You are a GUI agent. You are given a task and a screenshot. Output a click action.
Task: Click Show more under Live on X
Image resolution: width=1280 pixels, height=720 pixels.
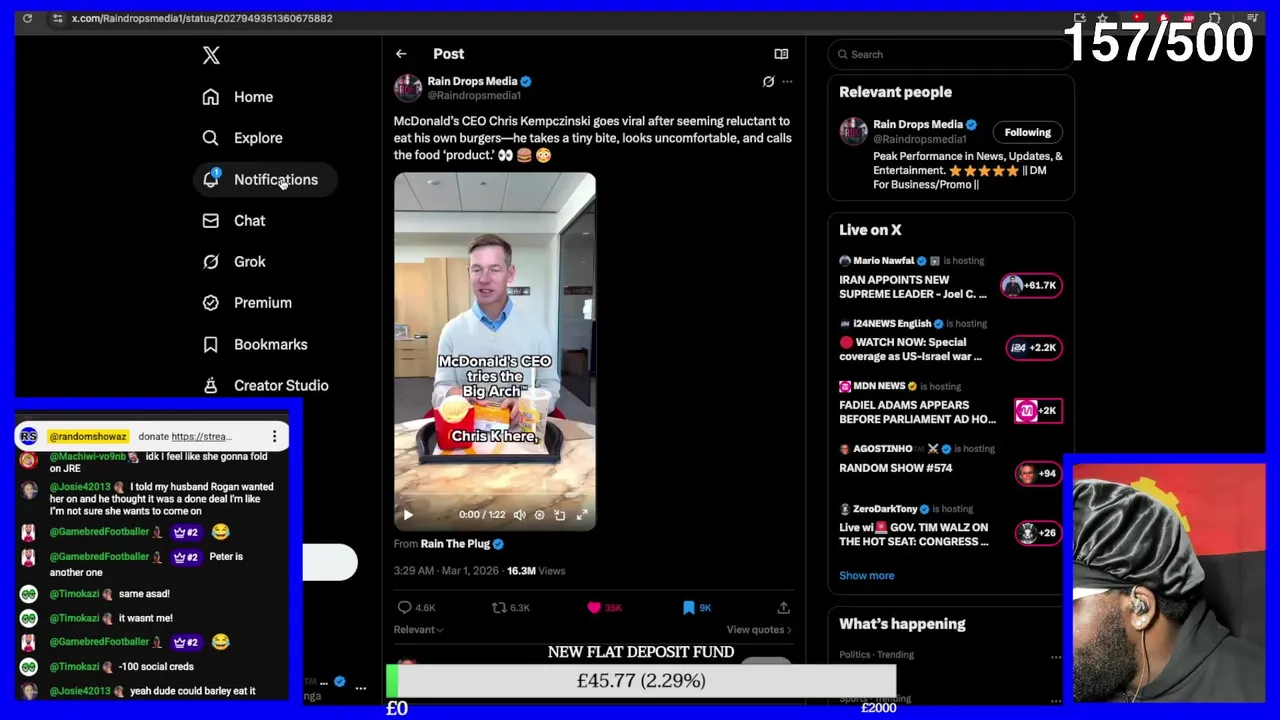(x=866, y=576)
